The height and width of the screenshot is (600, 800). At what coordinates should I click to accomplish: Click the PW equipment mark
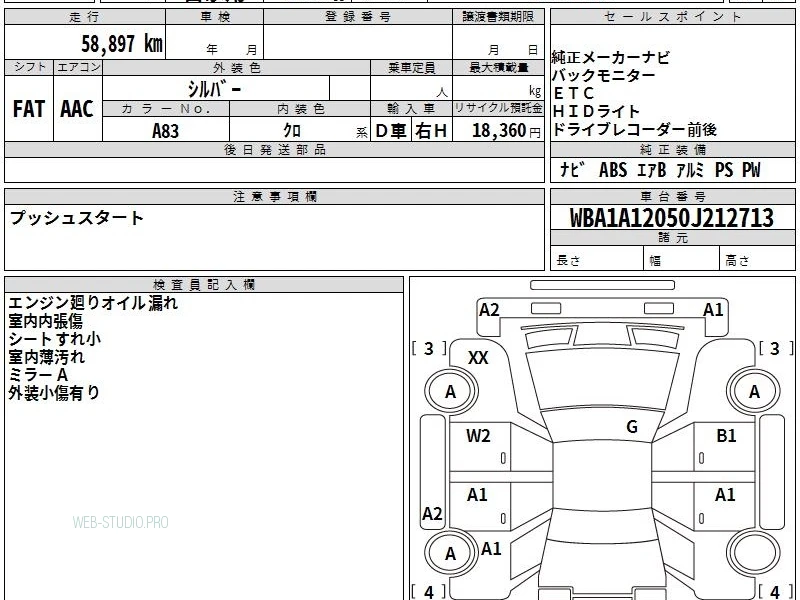pos(751,170)
